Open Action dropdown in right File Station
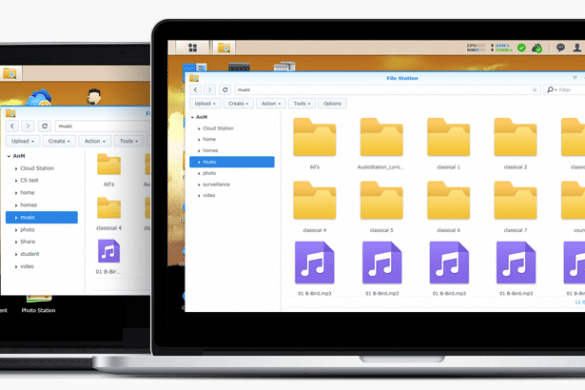585x390 pixels. tap(271, 103)
